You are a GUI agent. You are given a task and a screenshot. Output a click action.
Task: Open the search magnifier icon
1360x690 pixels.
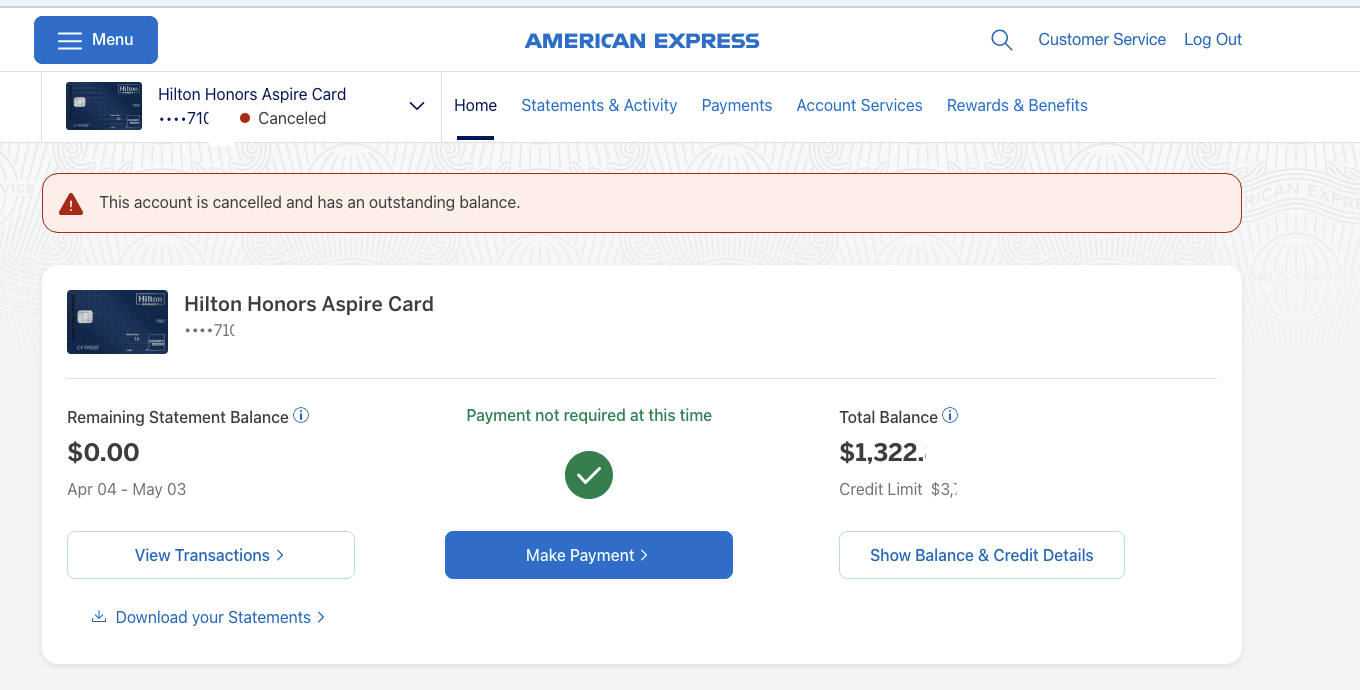1001,40
